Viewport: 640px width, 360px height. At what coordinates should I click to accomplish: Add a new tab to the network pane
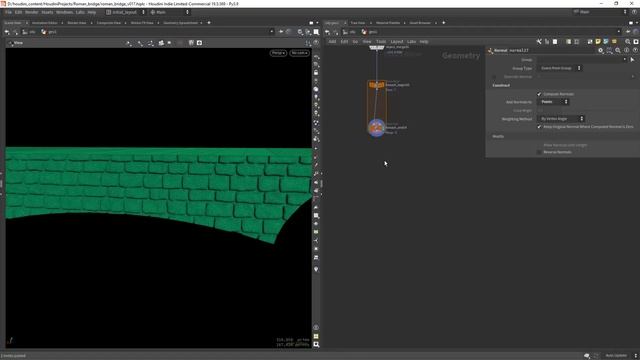(x=444, y=23)
